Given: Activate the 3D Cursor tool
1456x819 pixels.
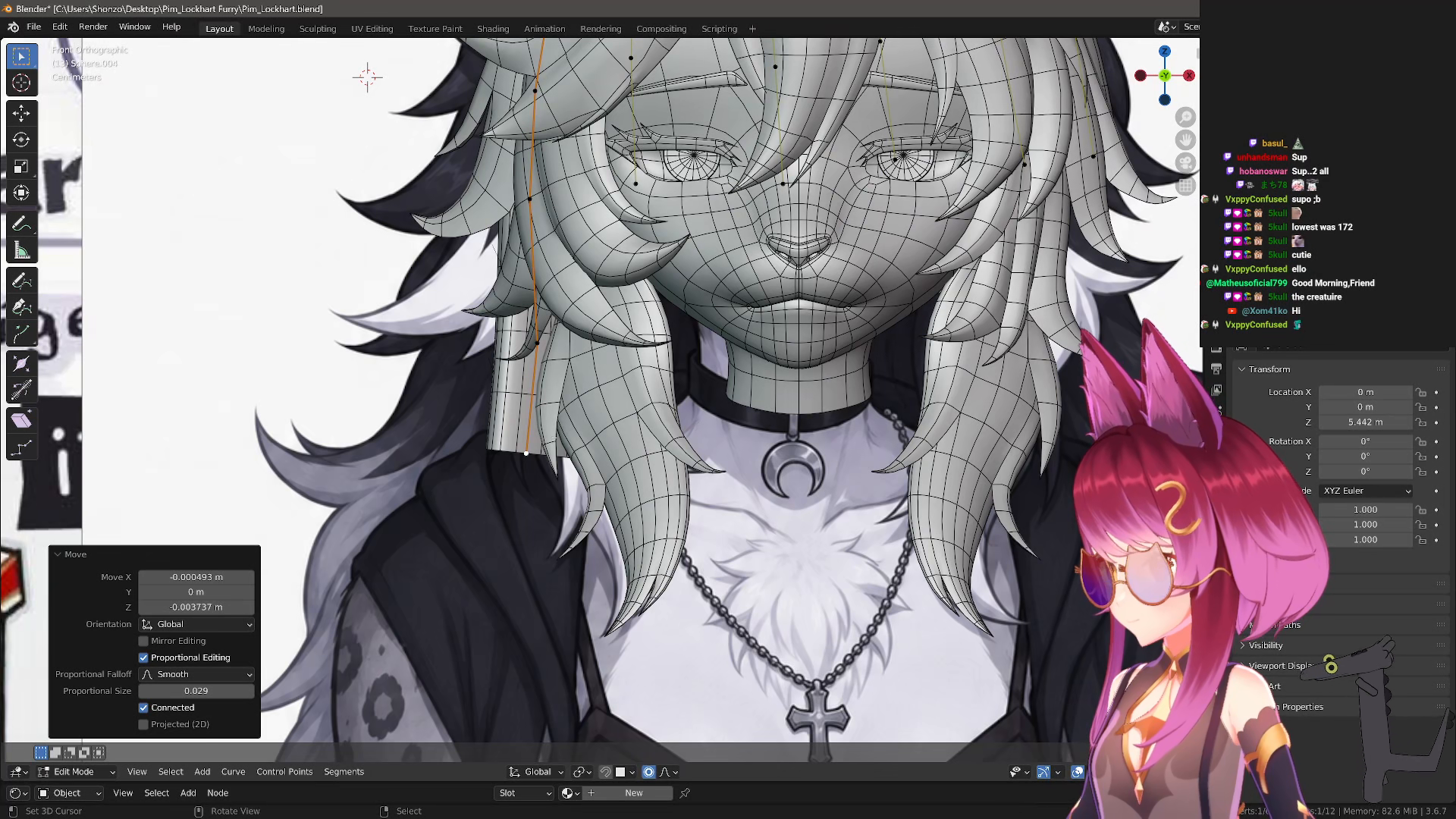Looking at the screenshot, I should [21, 83].
